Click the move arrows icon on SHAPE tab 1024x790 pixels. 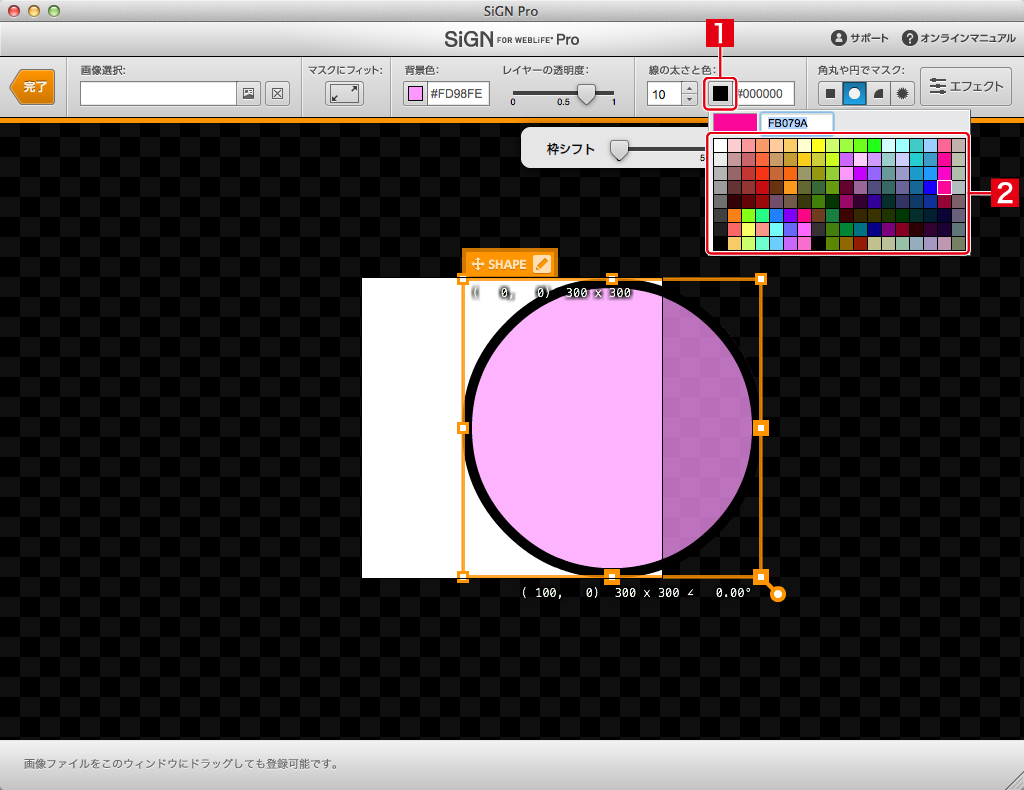point(477,264)
